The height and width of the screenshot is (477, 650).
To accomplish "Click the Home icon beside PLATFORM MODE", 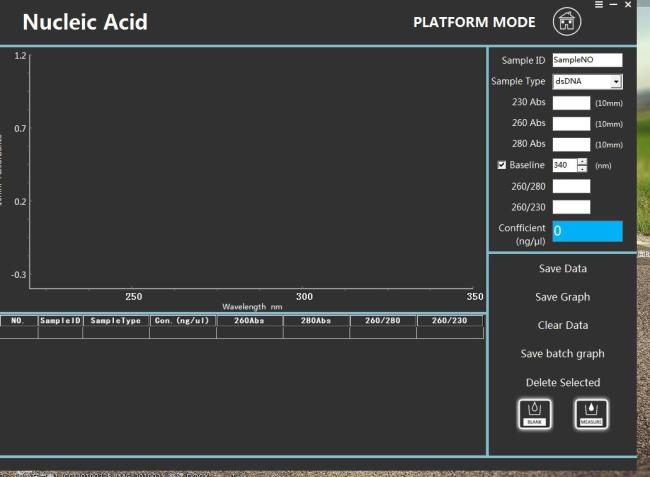I will coord(565,22).
